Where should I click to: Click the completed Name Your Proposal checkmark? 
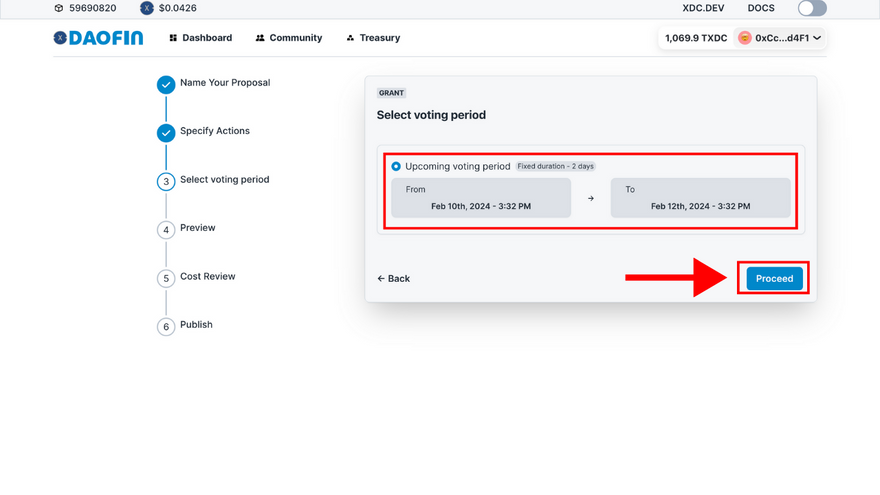click(166, 85)
